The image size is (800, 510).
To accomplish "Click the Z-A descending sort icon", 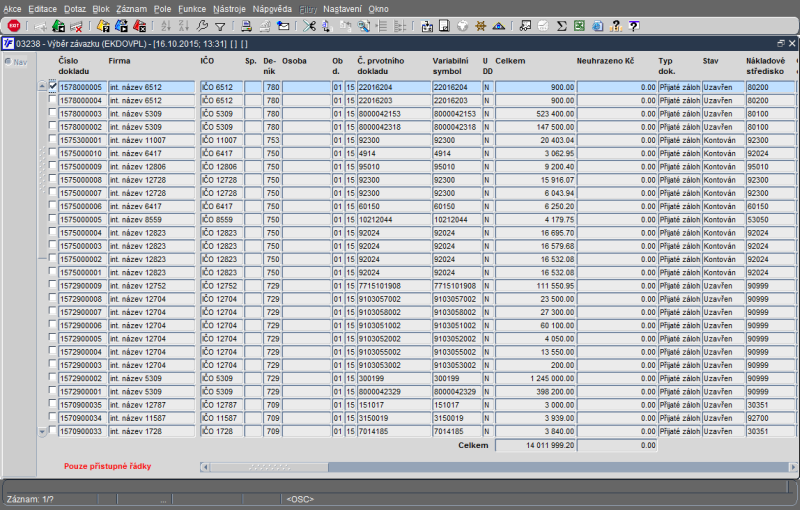I will pyautogui.click(x=184, y=26).
